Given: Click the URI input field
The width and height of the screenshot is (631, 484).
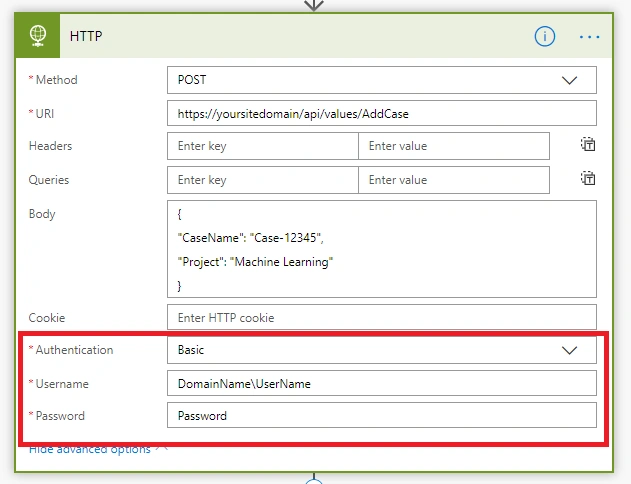Looking at the screenshot, I should click(x=381, y=113).
